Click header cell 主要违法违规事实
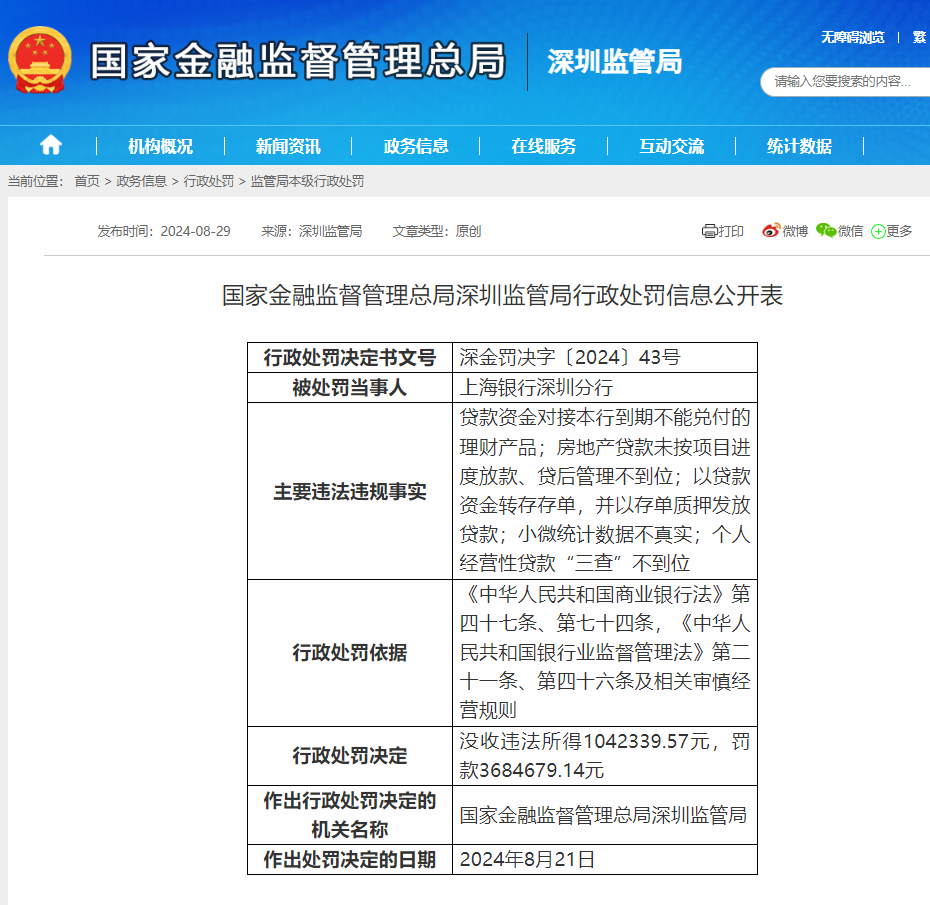Screen dimensions: 930x905 point(350,491)
